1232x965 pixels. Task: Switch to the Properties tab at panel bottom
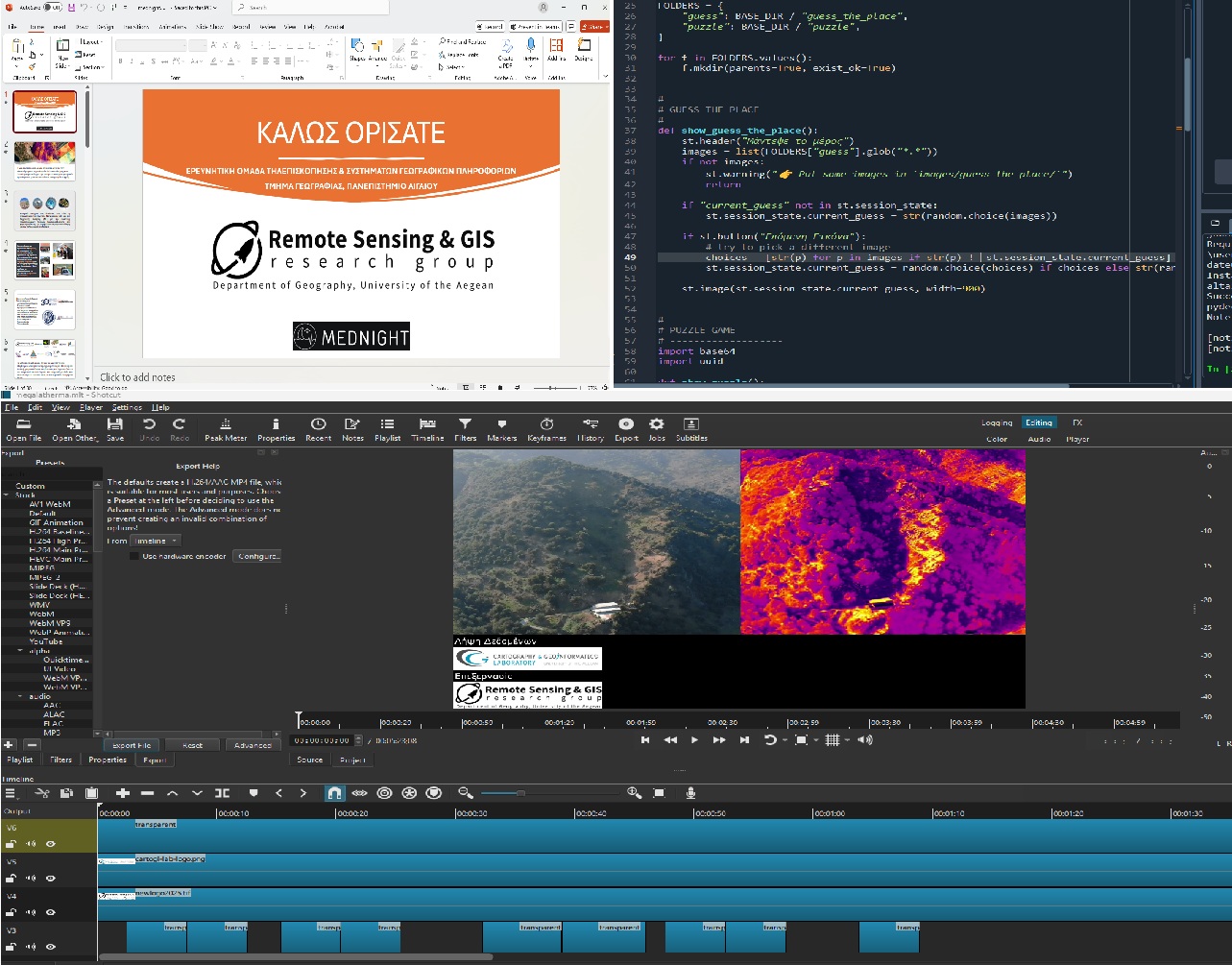[x=108, y=760]
